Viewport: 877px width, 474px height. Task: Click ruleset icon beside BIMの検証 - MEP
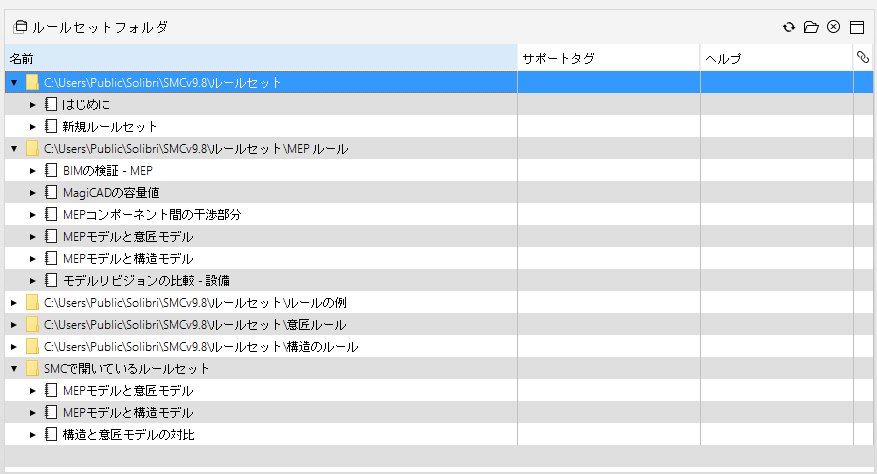[51, 171]
